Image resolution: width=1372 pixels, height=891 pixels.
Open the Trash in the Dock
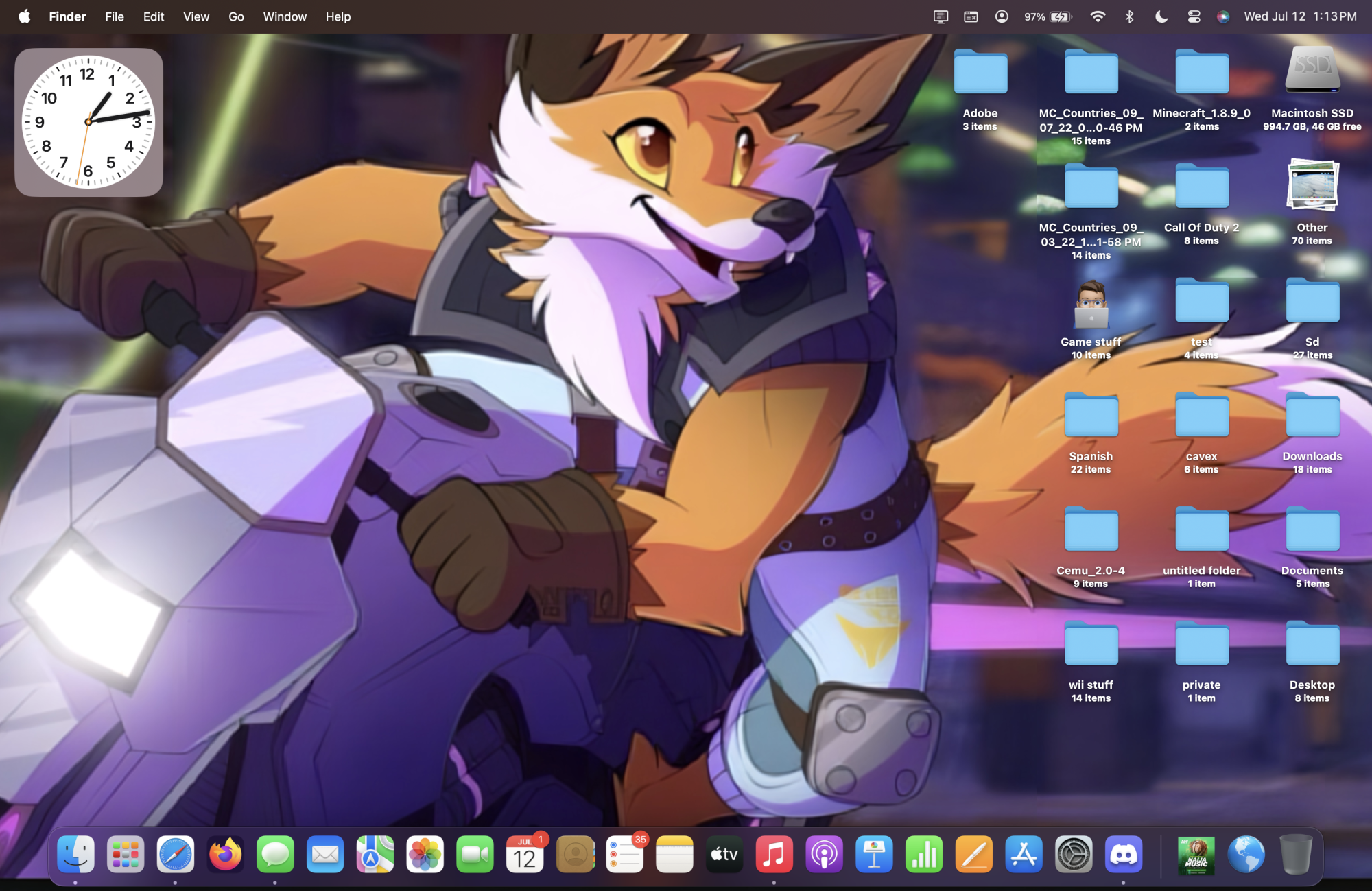coord(1296,854)
